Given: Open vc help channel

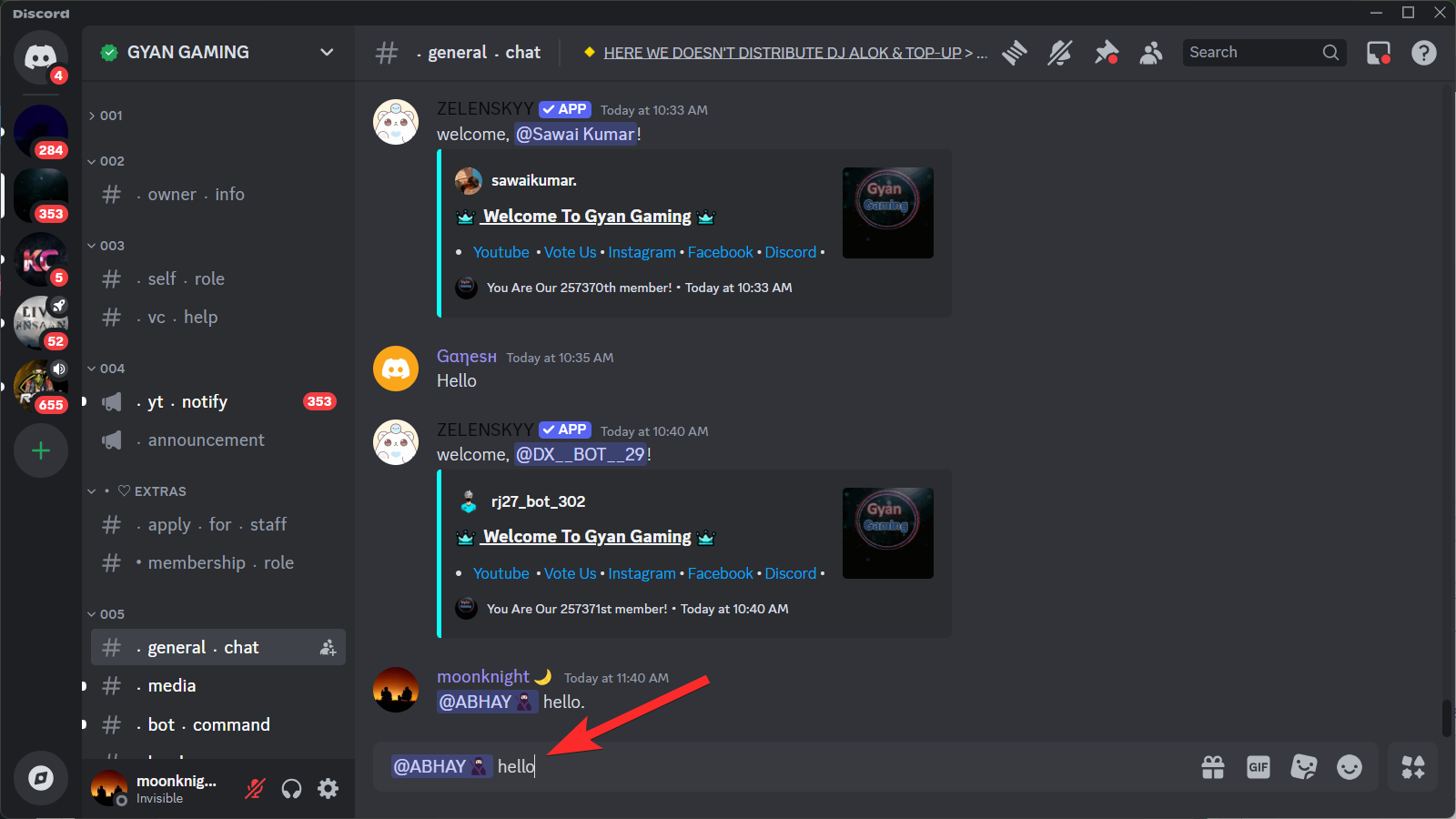Looking at the screenshot, I should [x=218, y=318].
